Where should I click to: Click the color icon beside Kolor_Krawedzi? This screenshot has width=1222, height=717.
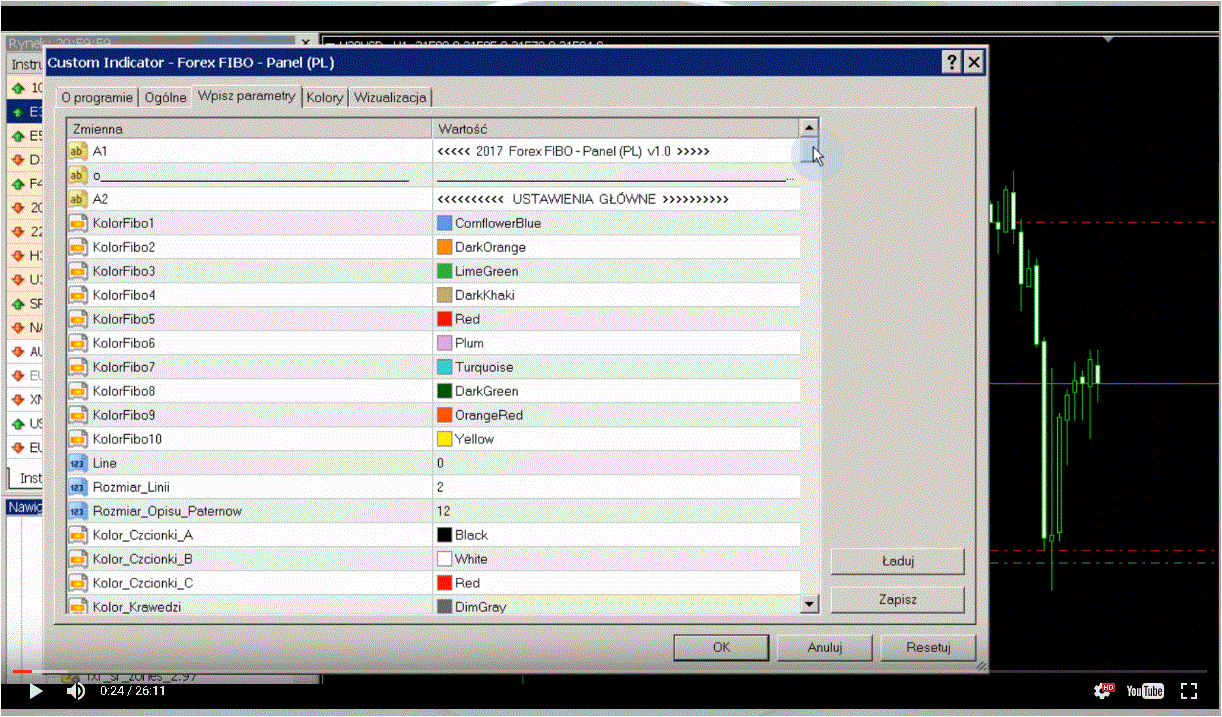pos(78,606)
